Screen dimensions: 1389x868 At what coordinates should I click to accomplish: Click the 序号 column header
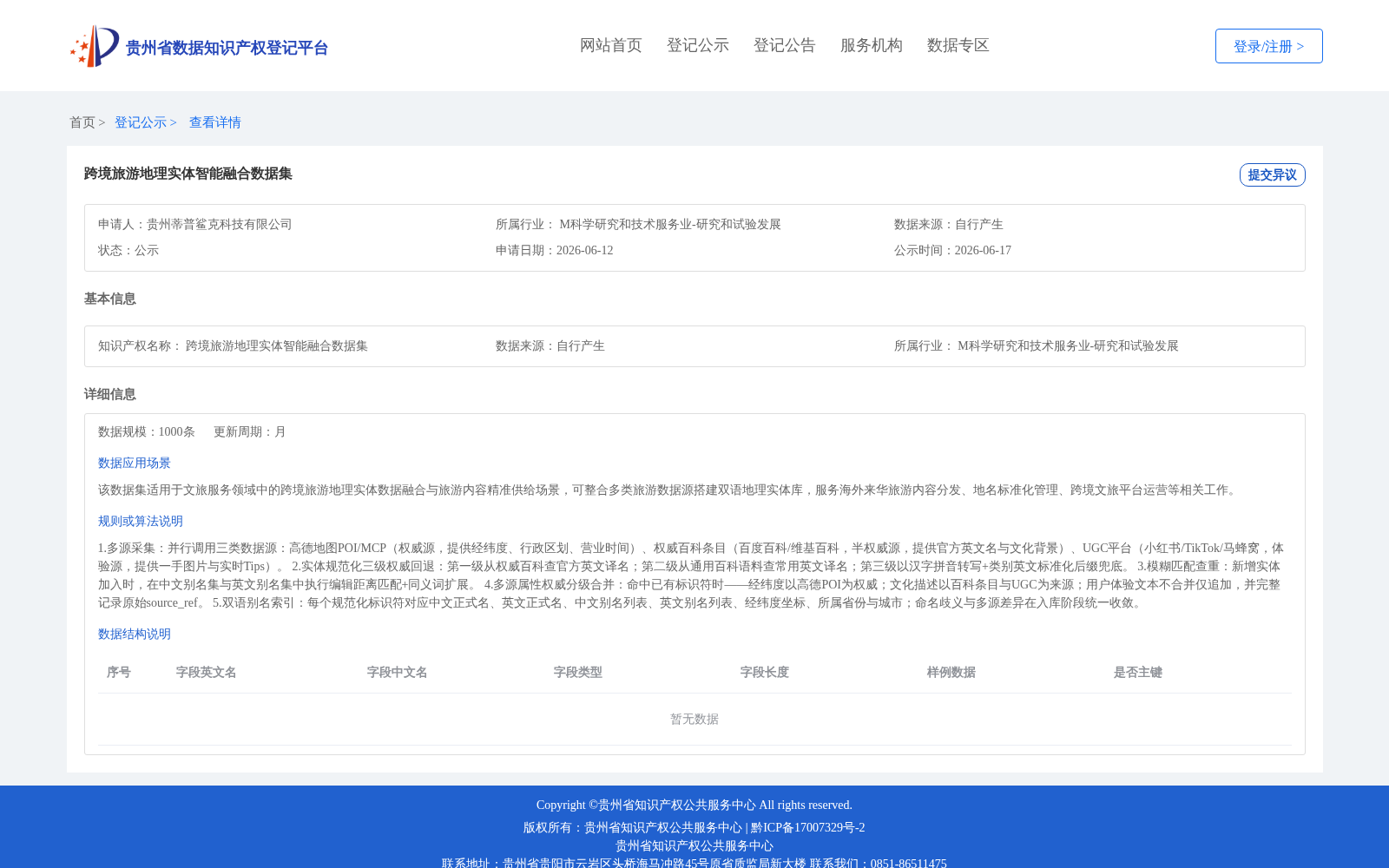pos(119,672)
